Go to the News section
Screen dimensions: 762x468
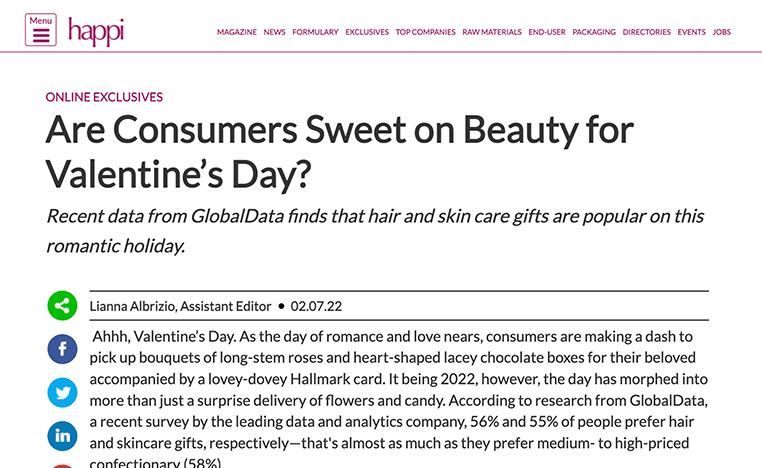275,32
